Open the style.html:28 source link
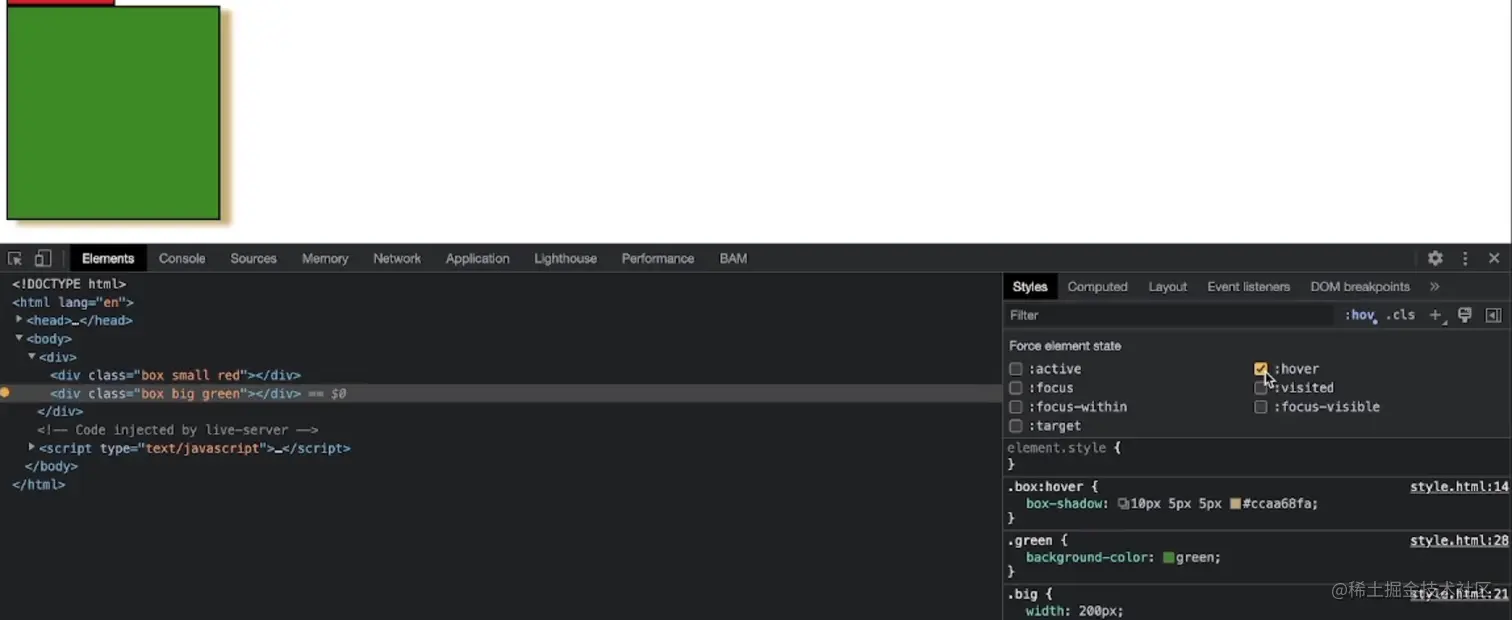1512x620 pixels. click(1459, 541)
